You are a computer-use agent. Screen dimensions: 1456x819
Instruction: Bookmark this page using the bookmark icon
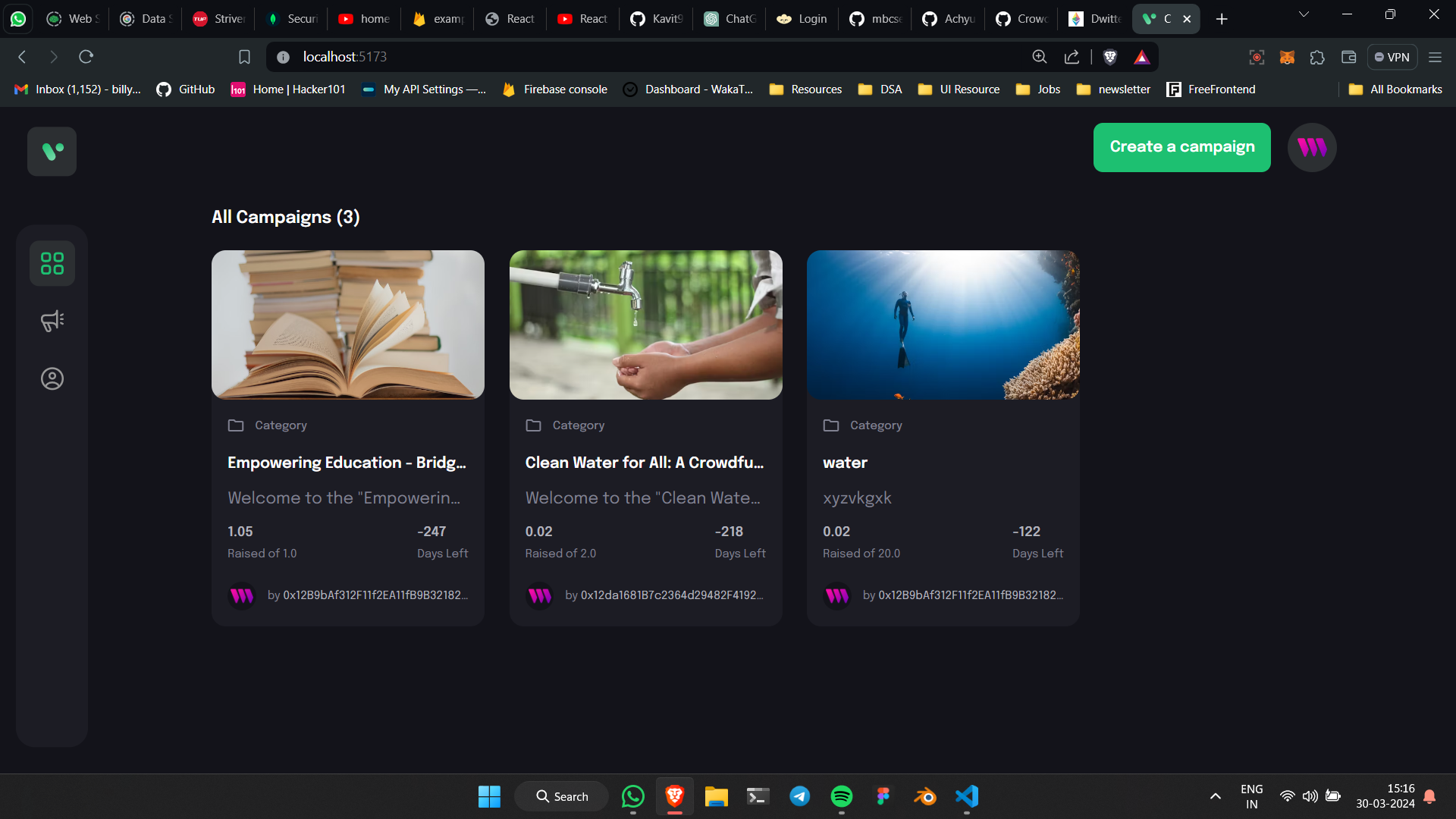[x=244, y=57]
